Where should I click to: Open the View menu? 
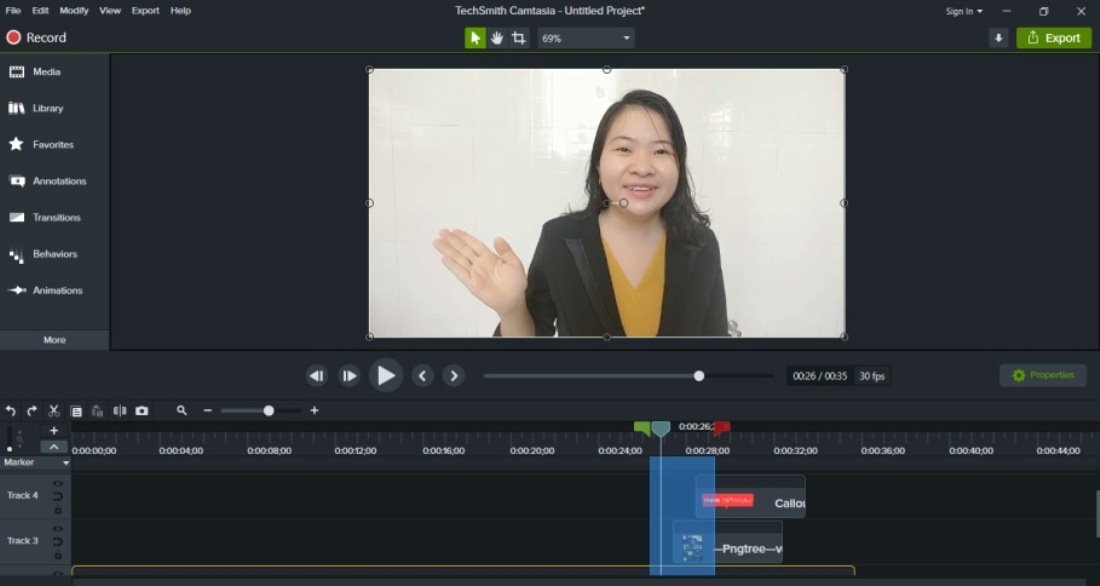pyautogui.click(x=110, y=11)
